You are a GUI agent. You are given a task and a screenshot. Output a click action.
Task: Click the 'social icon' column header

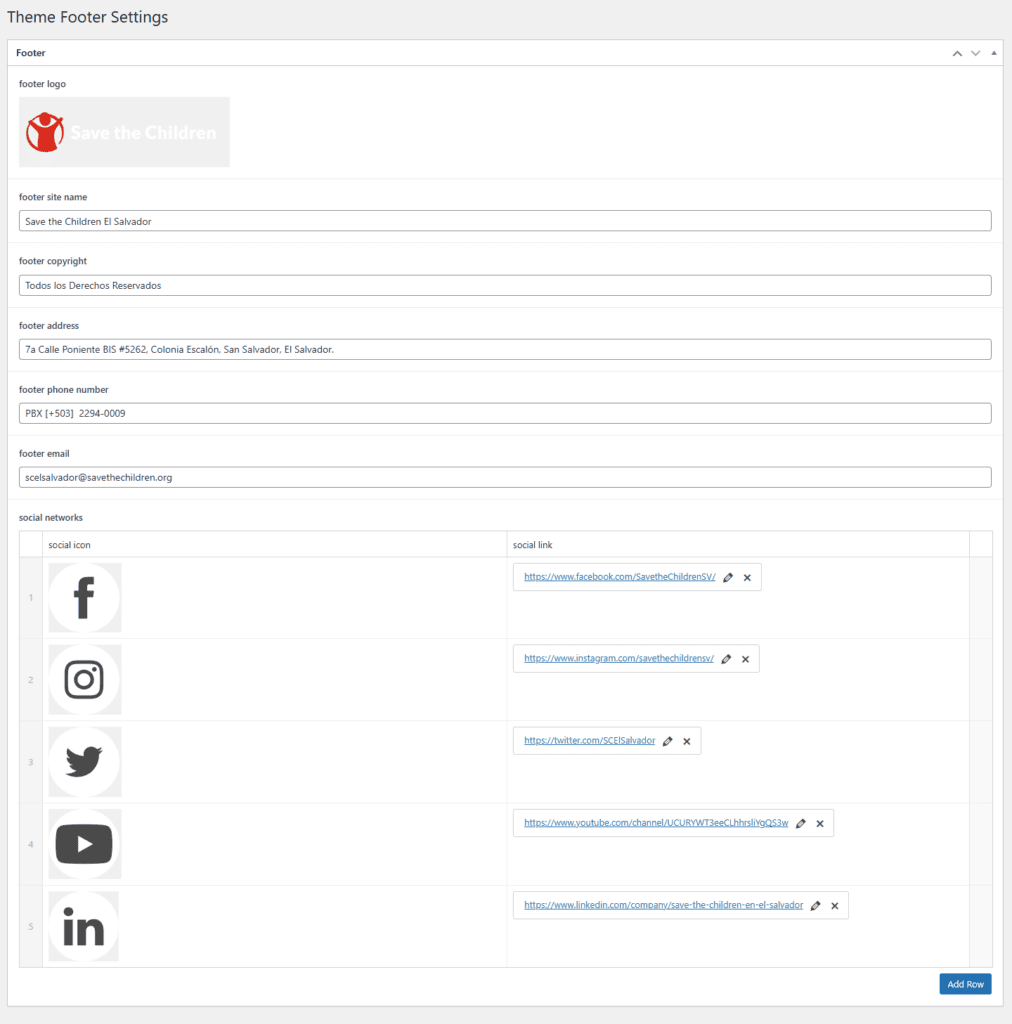(x=69, y=545)
